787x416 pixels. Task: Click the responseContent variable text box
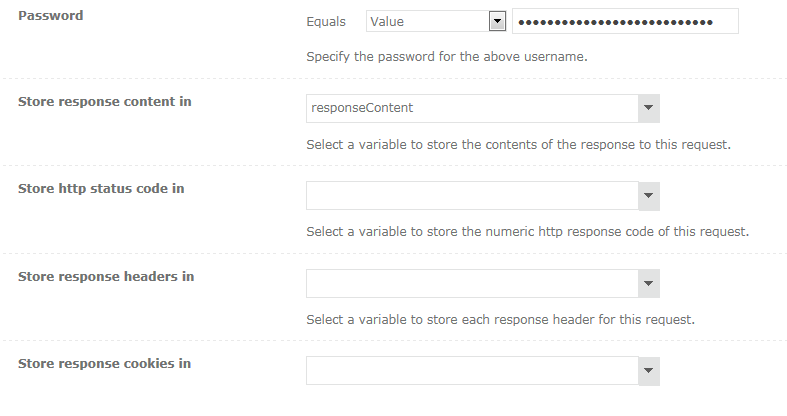471,108
